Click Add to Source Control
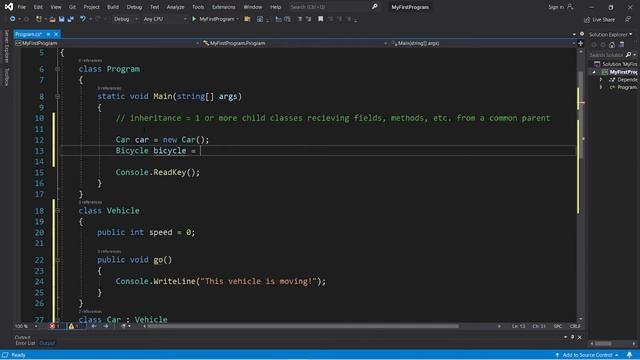Image resolution: width=640 pixels, height=360 pixels. pos(587,355)
